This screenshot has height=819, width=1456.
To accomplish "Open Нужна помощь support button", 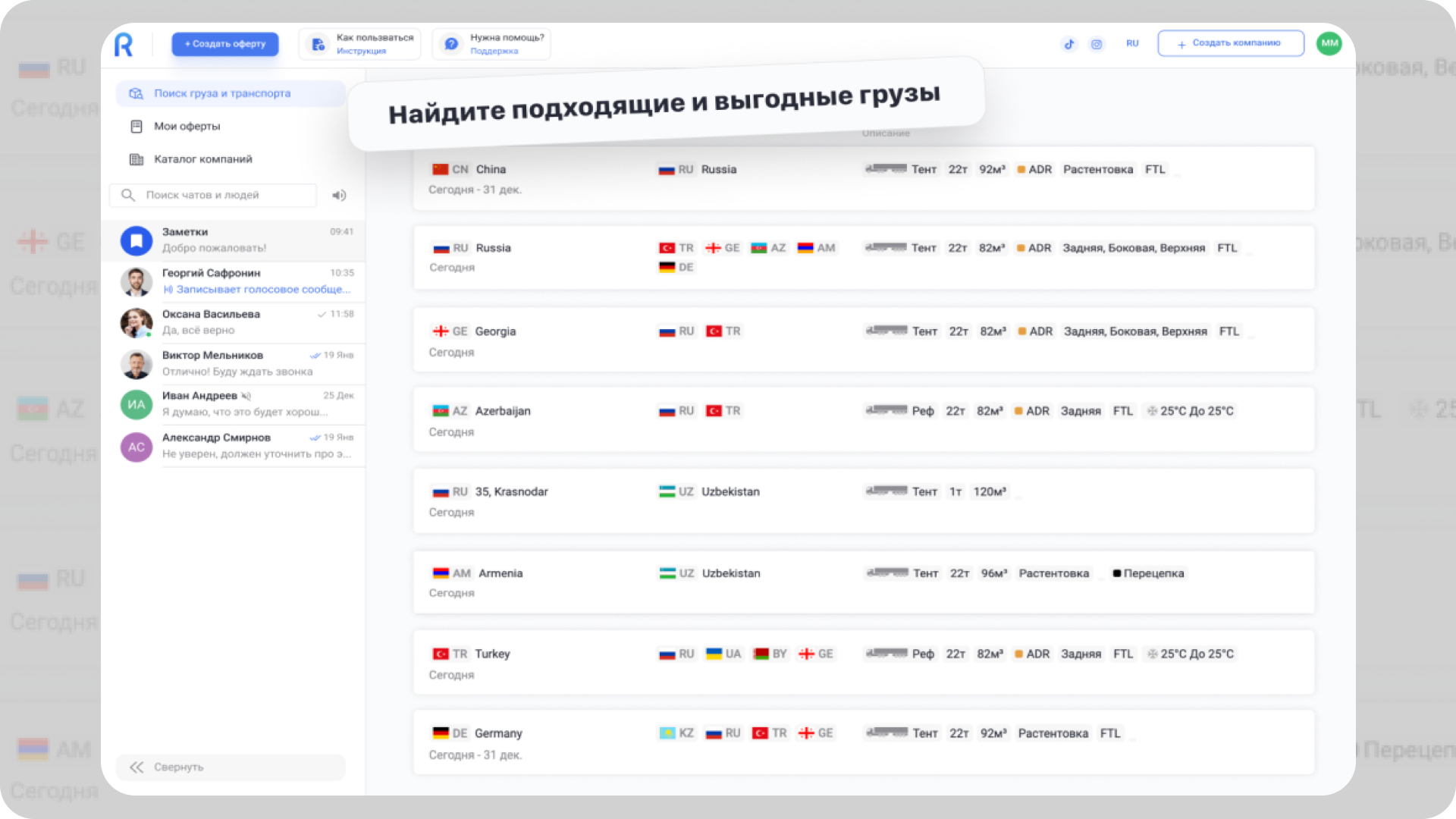I will [x=491, y=44].
